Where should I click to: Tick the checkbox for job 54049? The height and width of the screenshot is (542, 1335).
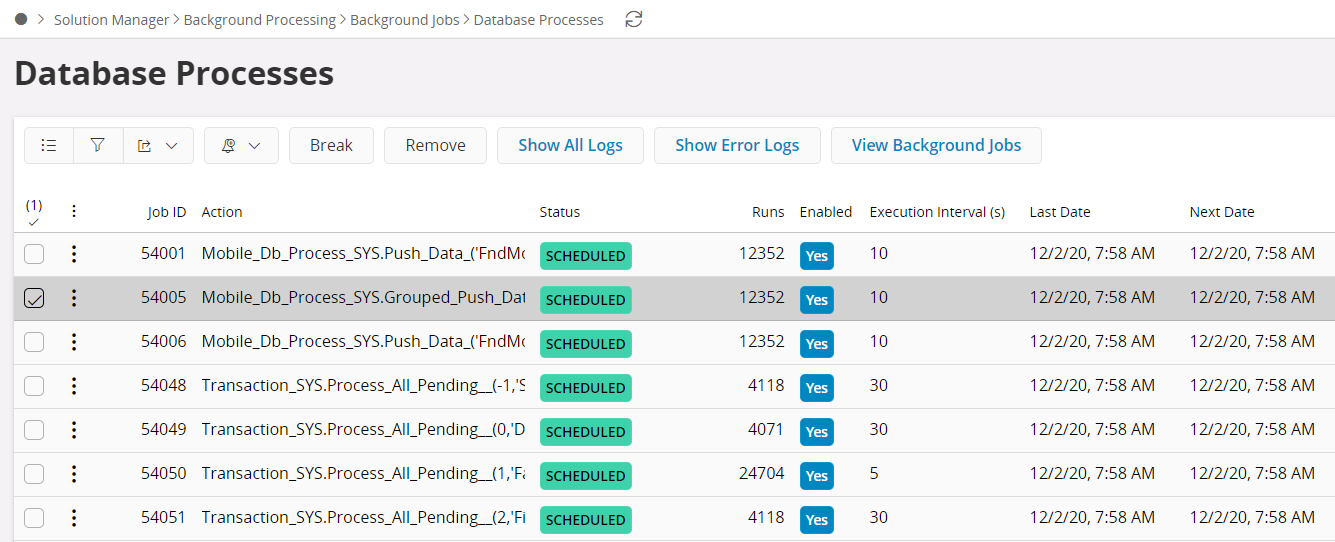click(34, 430)
